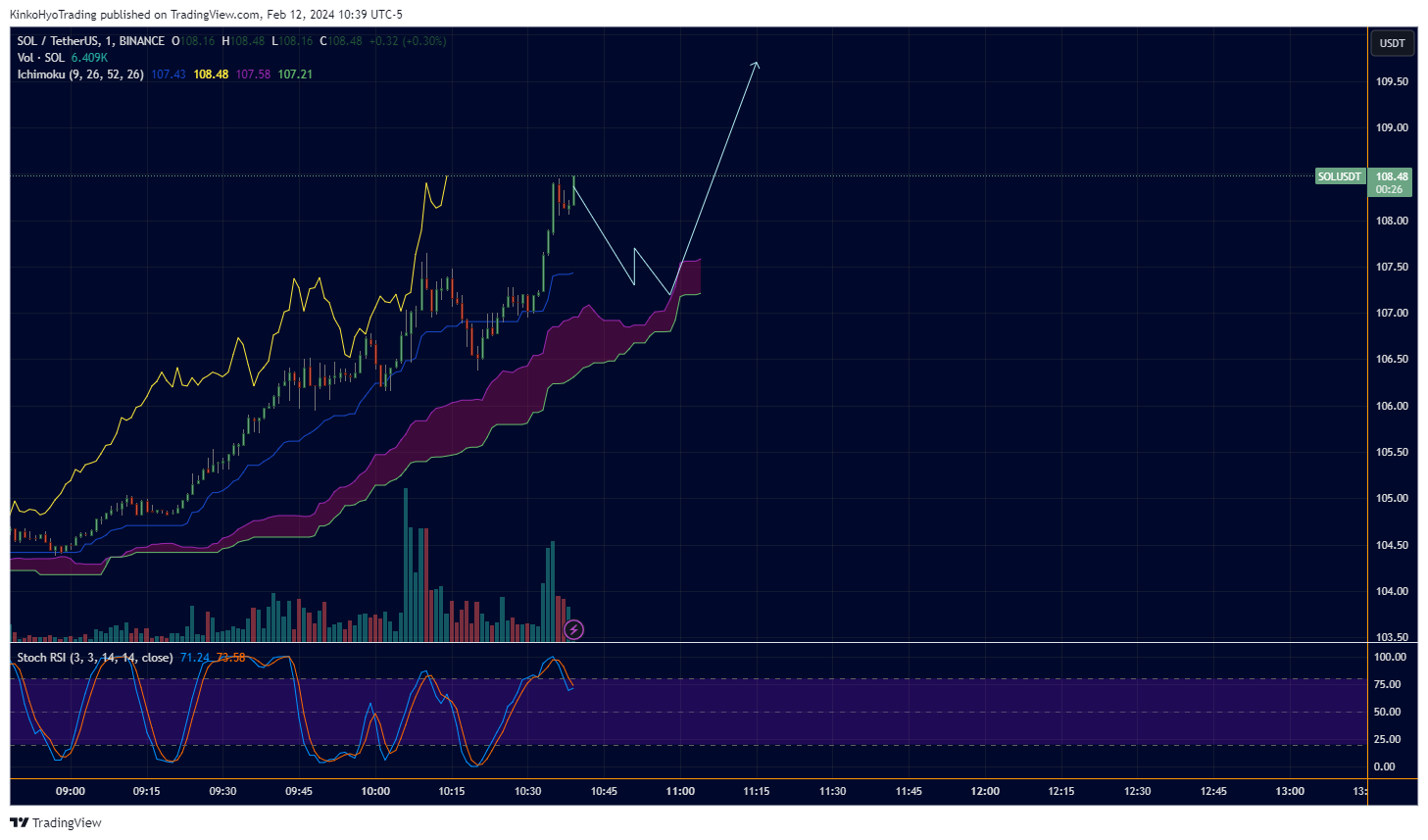This screenshot has width=1428, height=840.
Task: Click the TradingView logo at bottom
Action: 56,822
